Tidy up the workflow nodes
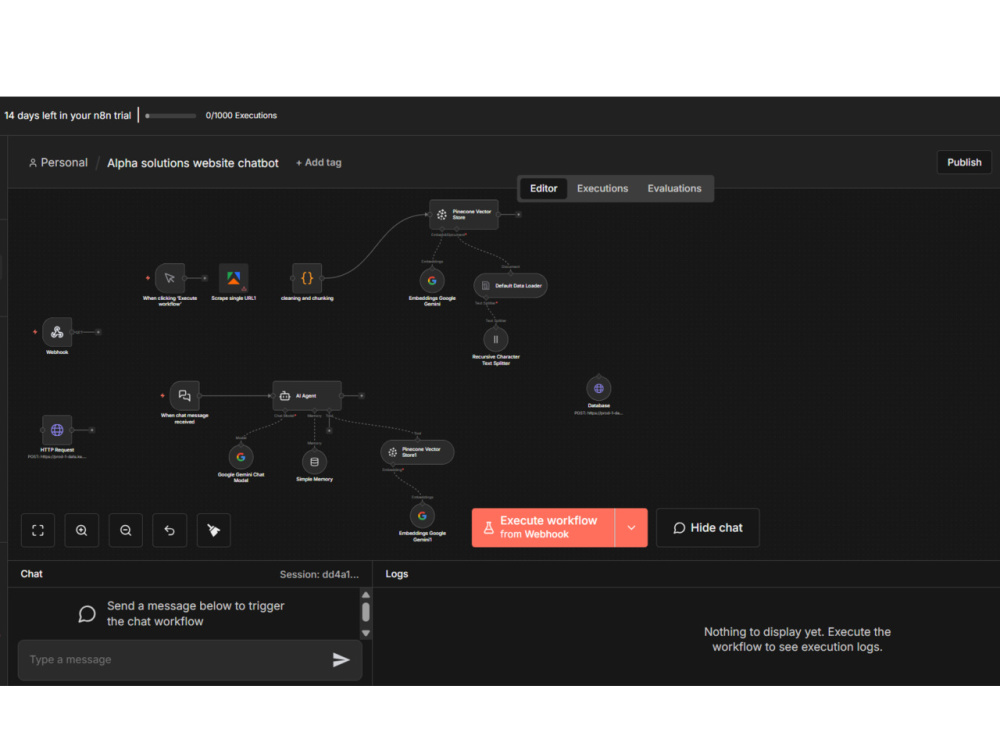Screen dimensions: 1000x750 (x=214, y=530)
